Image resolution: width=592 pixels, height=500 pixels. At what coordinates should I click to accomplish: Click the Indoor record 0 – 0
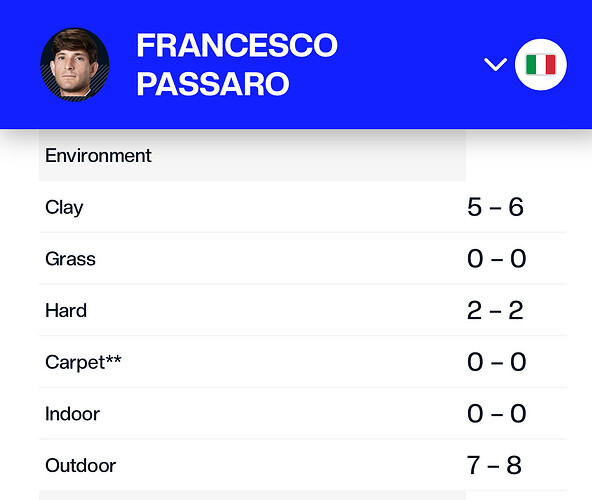(x=496, y=414)
